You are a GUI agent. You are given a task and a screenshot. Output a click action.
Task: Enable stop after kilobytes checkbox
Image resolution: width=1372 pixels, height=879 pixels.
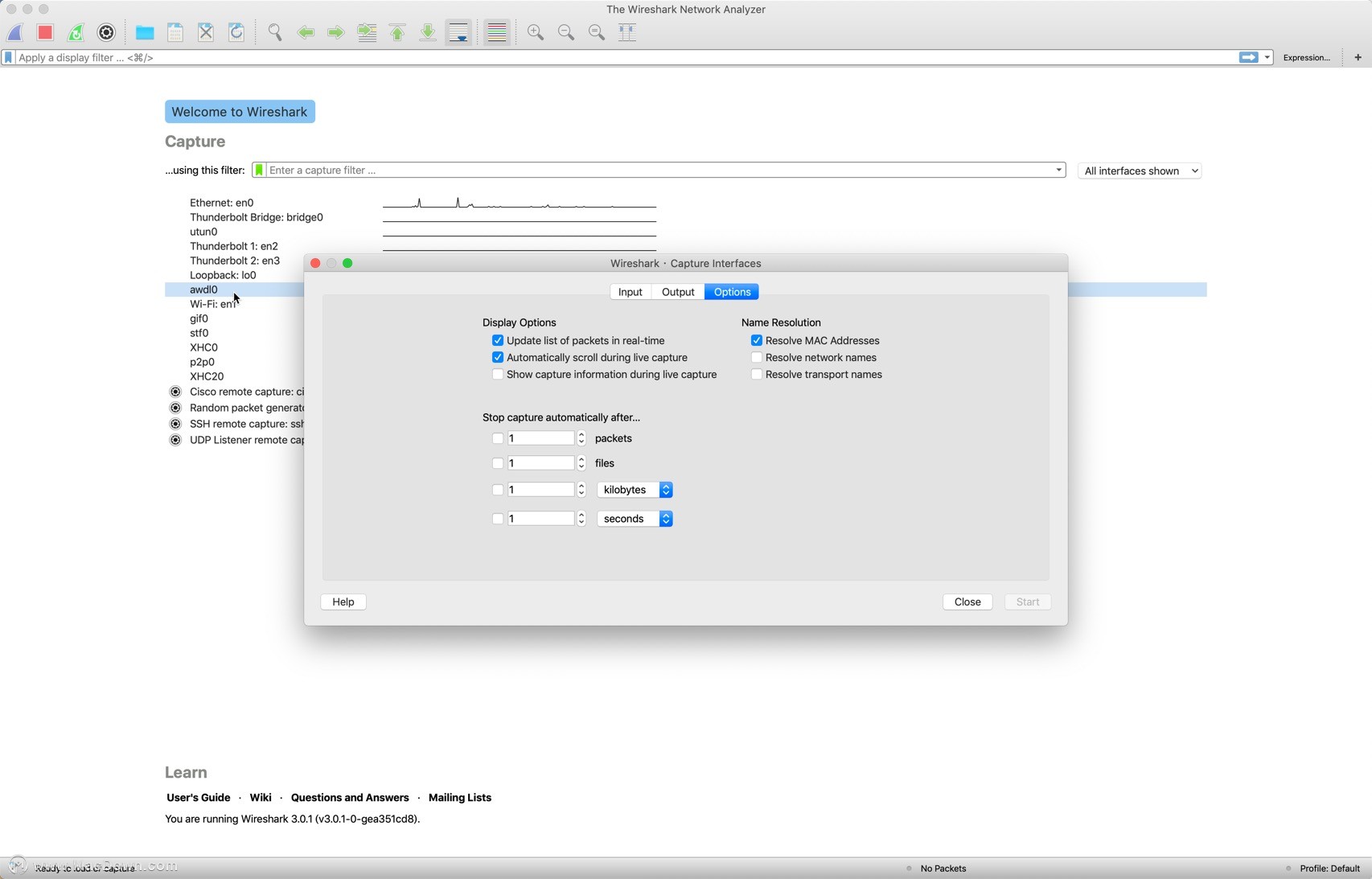498,490
